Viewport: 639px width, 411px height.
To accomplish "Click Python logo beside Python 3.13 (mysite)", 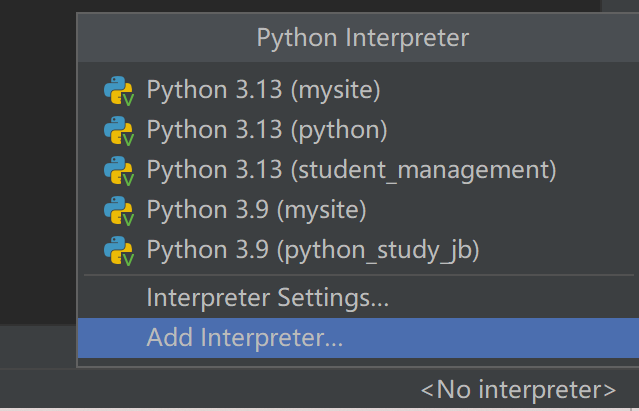I will [x=117, y=90].
